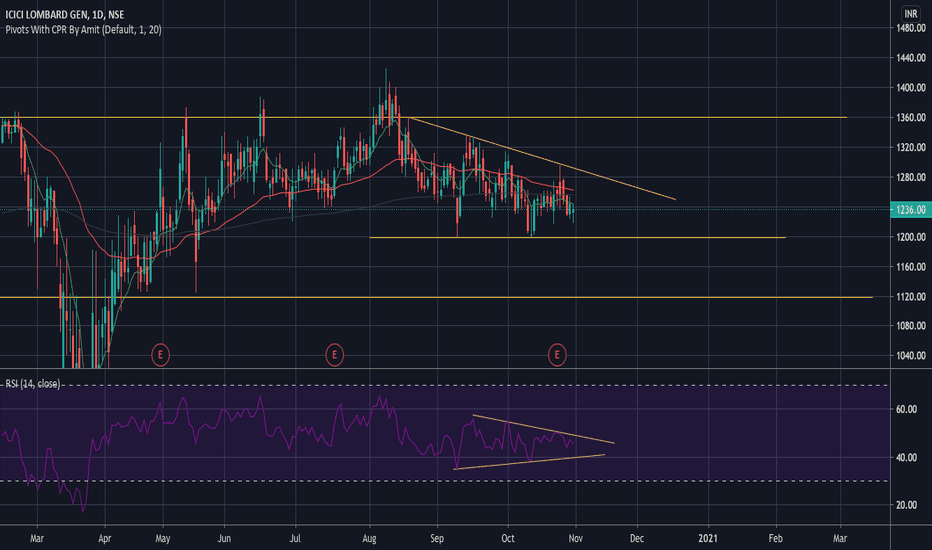Click the May label on time axis
The image size is (932, 550).
[x=162, y=539]
